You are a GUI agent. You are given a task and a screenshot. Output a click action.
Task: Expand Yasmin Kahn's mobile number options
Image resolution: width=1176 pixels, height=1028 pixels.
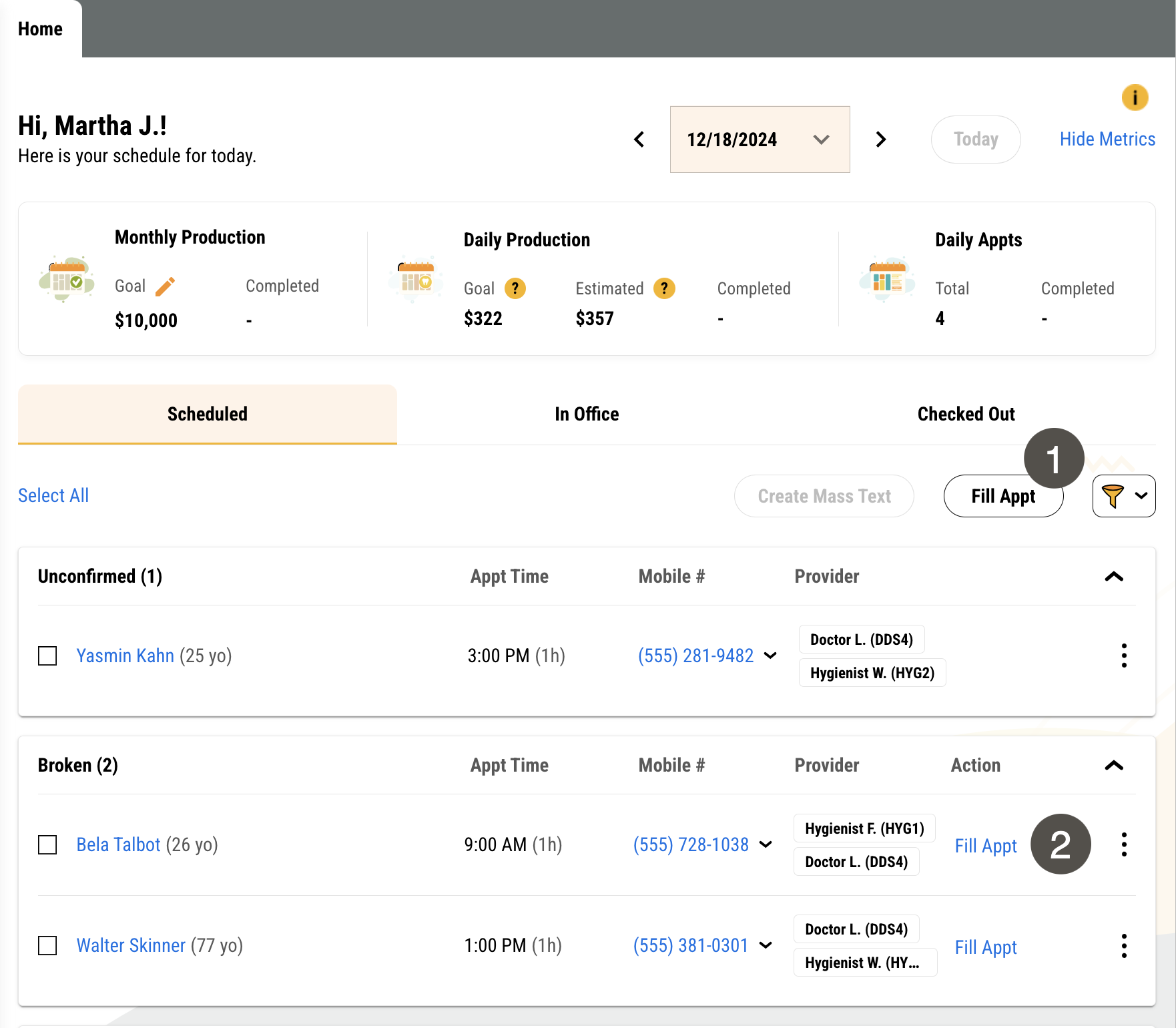770,656
